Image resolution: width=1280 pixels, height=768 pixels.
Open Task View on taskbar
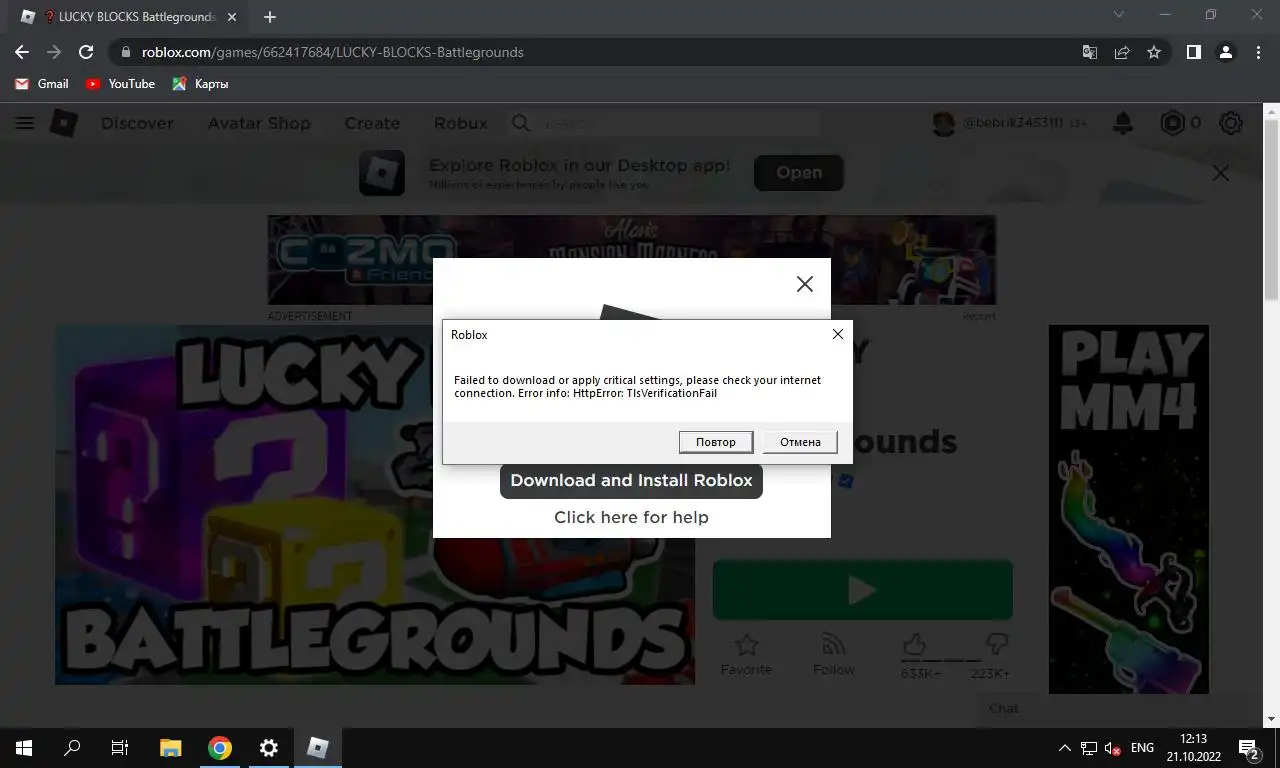pyautogui.click(x=120, y=747)
